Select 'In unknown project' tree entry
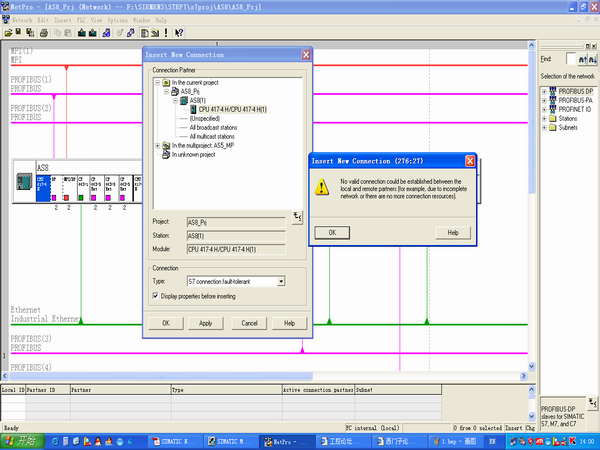The image size is (600, 450). tap(193, 155)
